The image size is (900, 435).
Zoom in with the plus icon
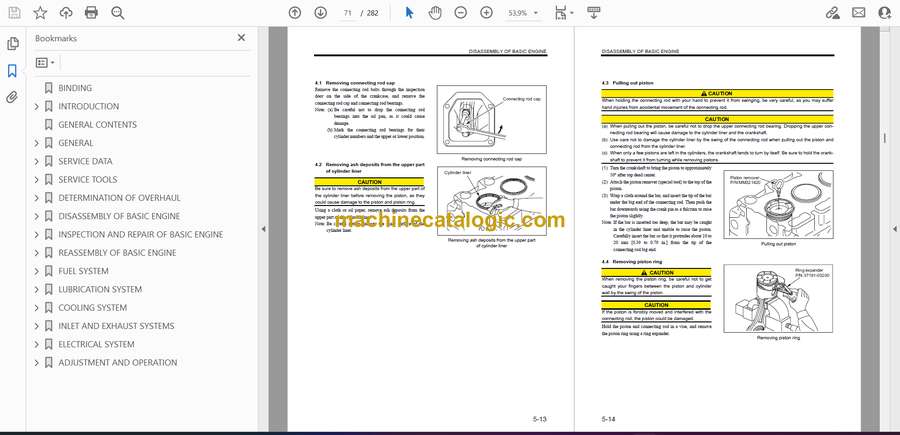486,13
